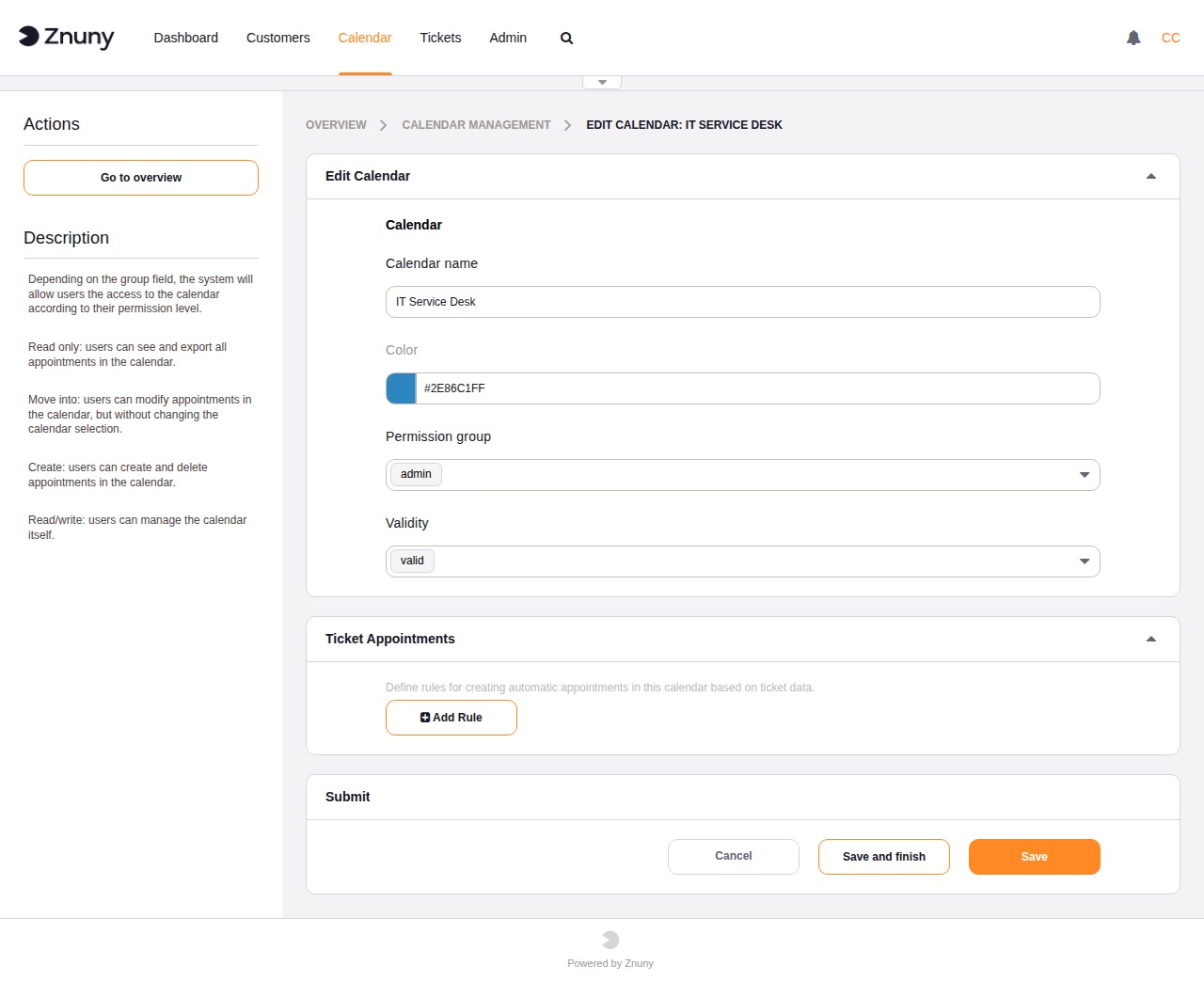
Task: Click the Powered by Znuny footer logo
Action: click(610, 940)
